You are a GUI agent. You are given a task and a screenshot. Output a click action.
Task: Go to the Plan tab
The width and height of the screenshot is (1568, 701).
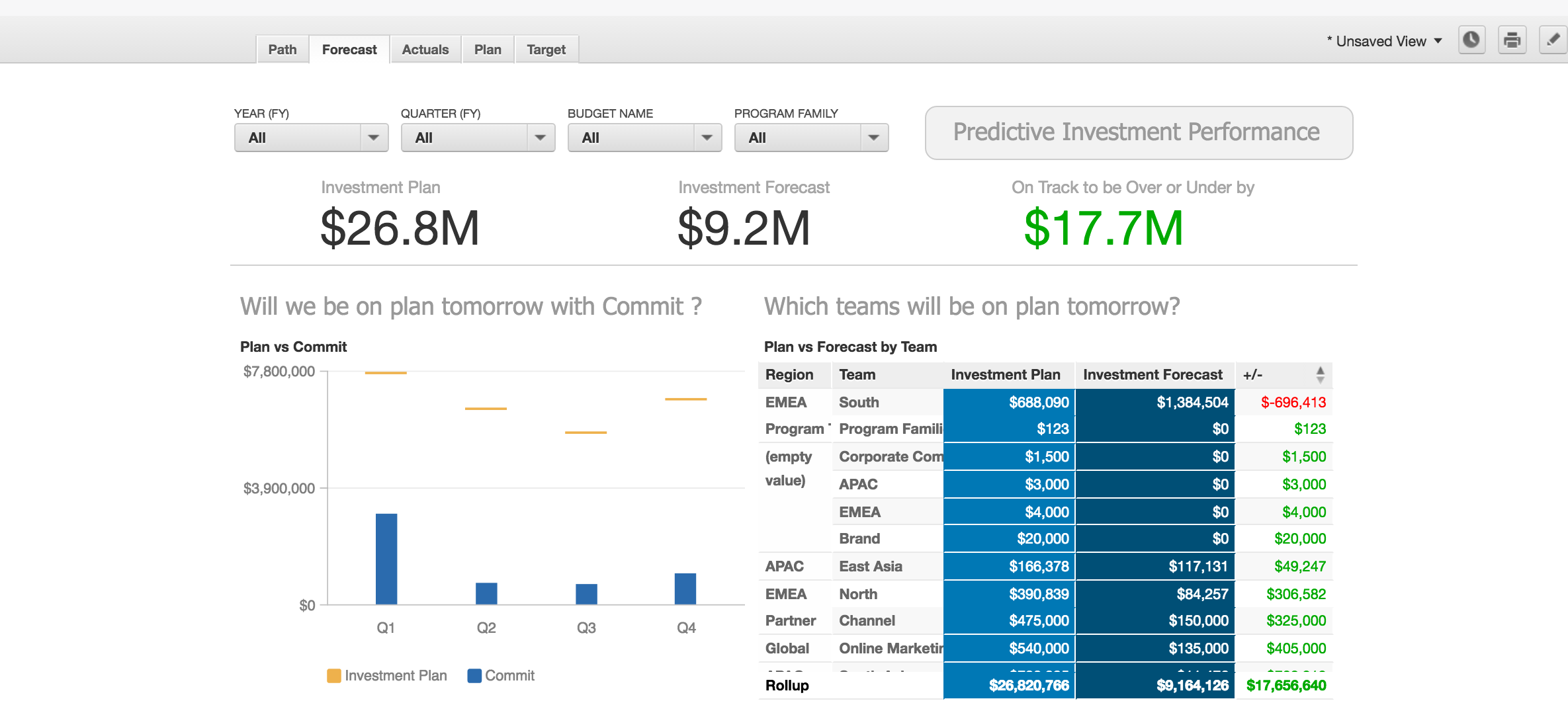pos(488,50)
